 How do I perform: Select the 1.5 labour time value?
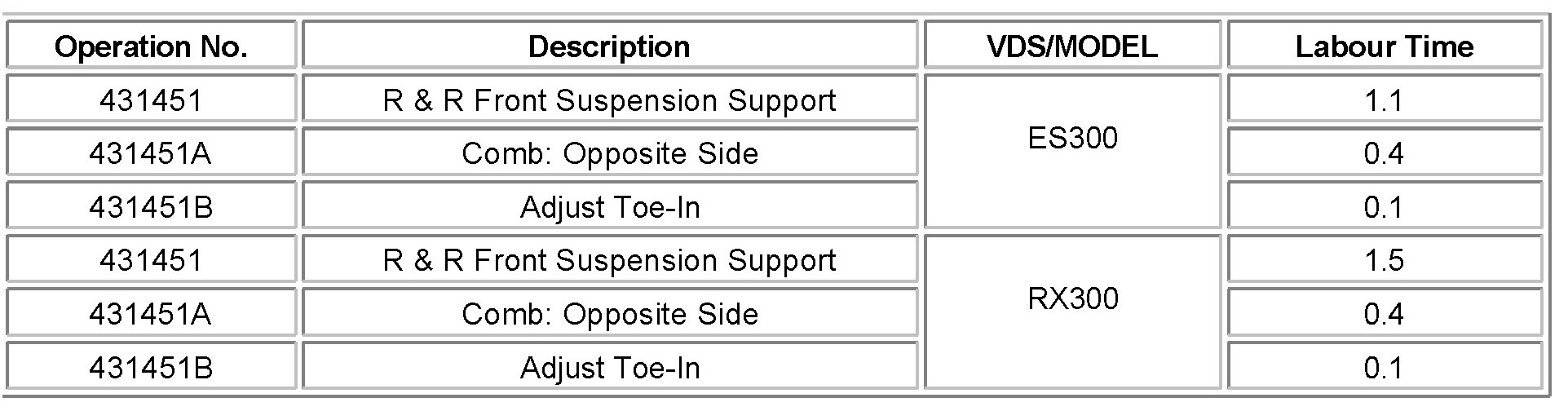(x=1384, y=260)
